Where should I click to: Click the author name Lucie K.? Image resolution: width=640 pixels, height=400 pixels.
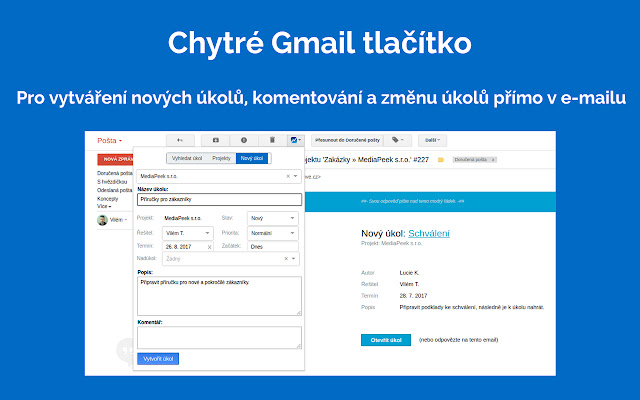point(409,273)
